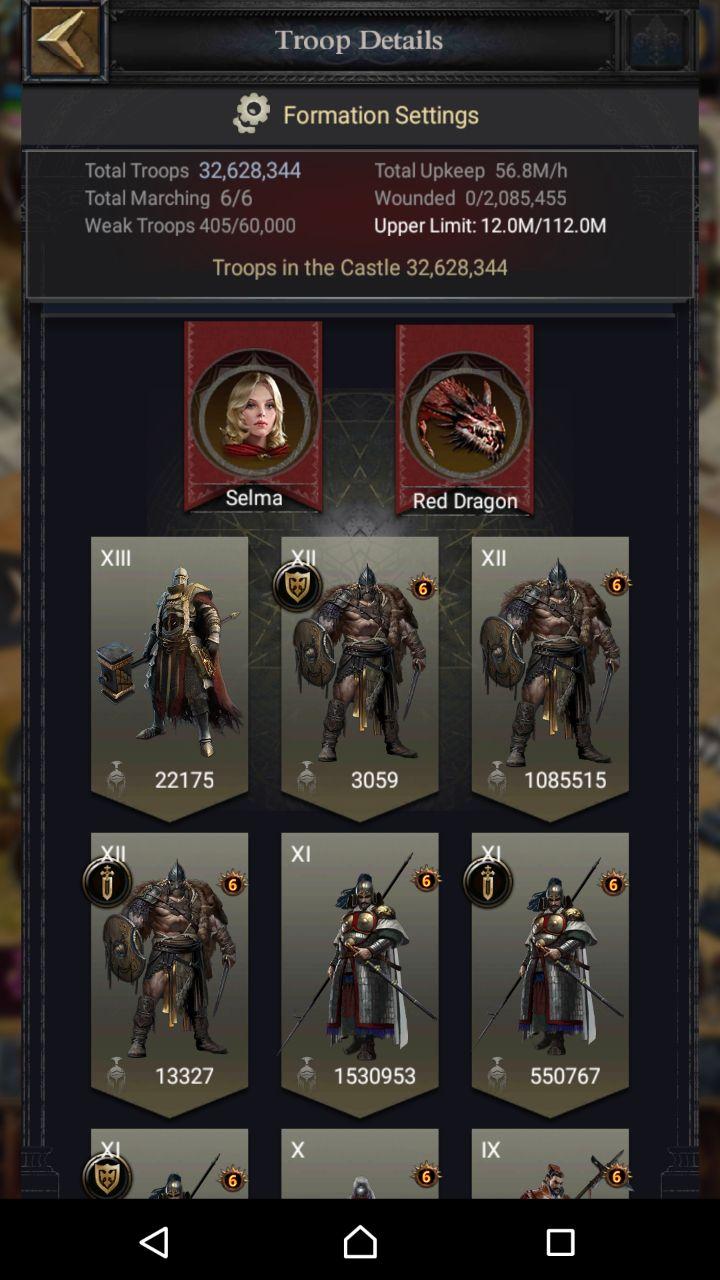
Task: Select Red Dragon portrait
Action: click(x=465, y=419)
